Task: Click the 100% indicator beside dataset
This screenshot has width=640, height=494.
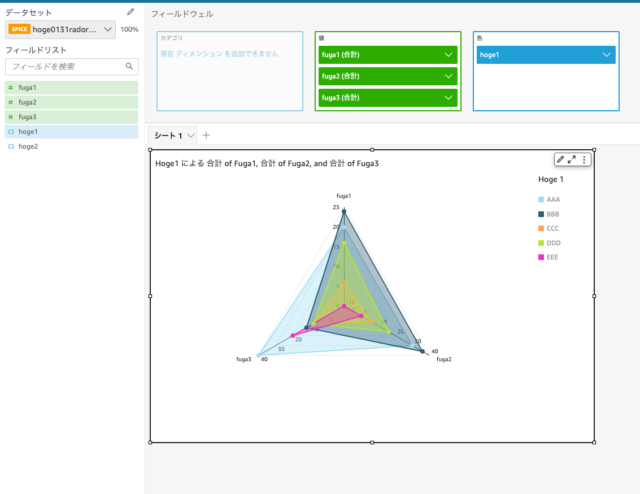Action: pyautogui.click(x=129, y=29)
